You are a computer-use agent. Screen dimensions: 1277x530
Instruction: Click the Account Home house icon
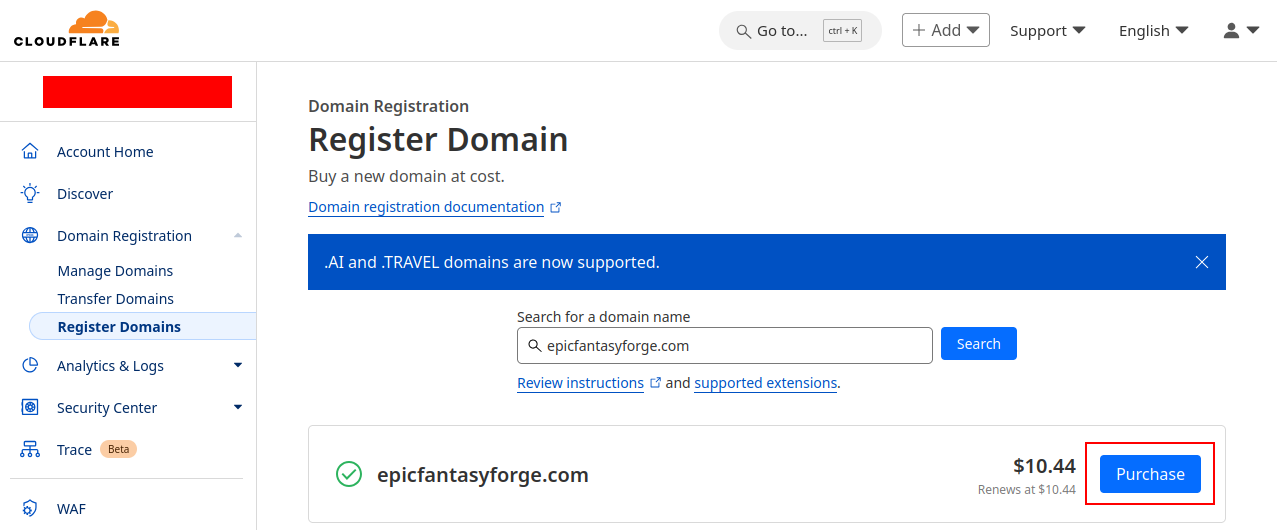click(30, 152)
